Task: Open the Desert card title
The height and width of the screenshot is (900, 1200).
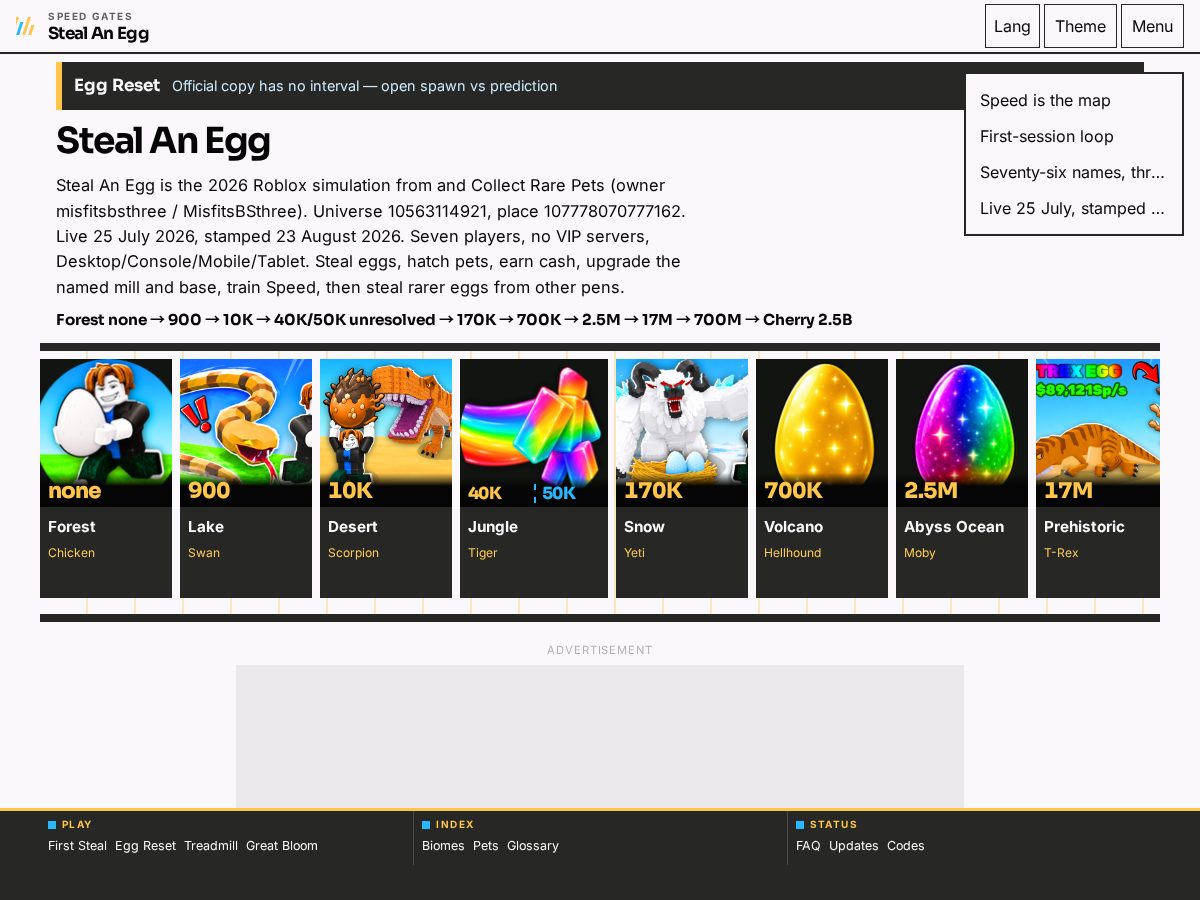Action: pyautogui.click(x=353, y=527)
